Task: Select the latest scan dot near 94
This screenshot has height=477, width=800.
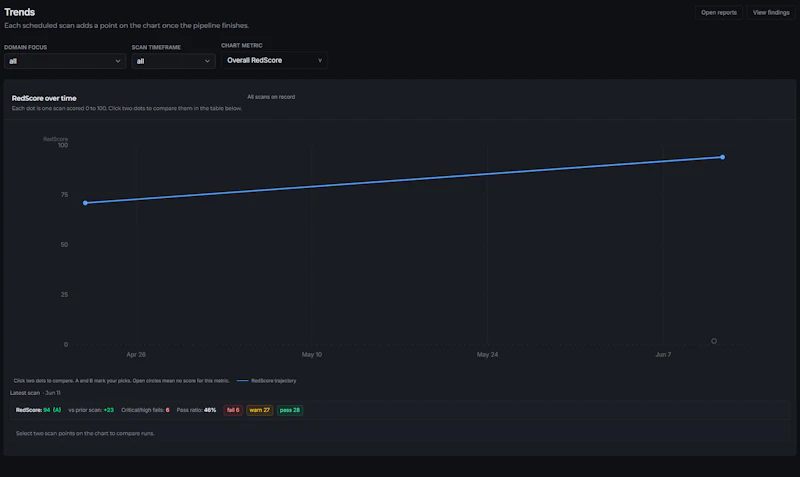Action: (722, 157)
